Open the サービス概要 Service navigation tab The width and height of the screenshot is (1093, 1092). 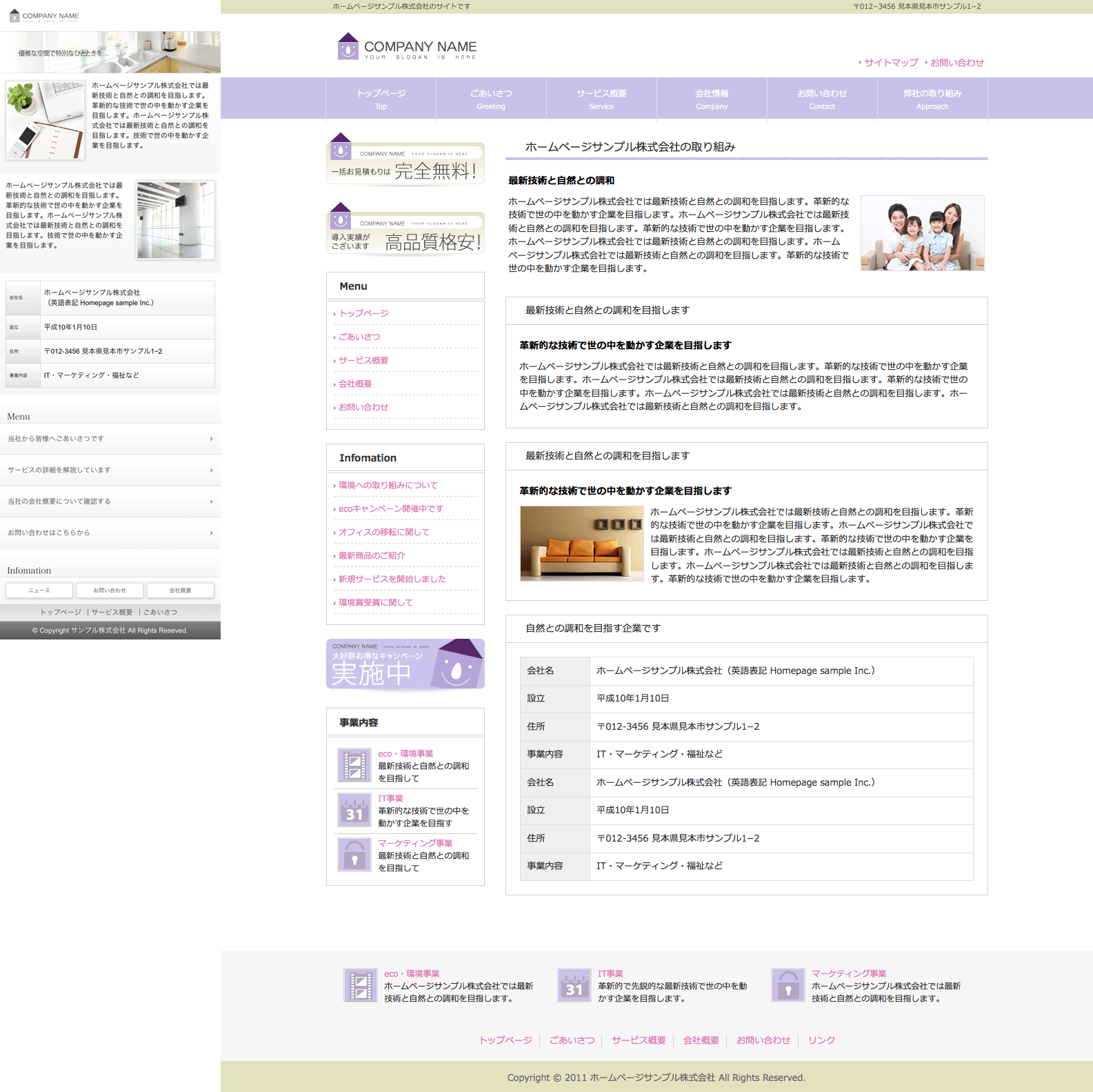pos(601,99)
